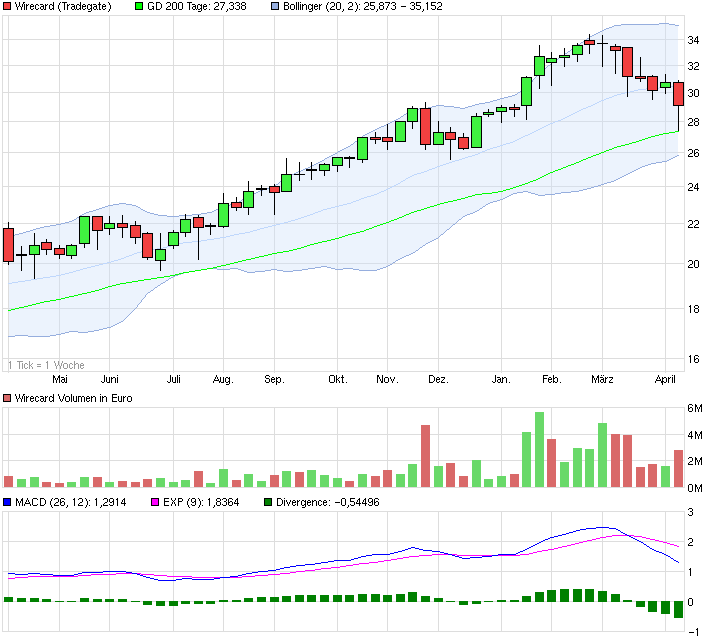Click the 'Sep.' month label on axis
726x640 pixels.
point(274,379)
